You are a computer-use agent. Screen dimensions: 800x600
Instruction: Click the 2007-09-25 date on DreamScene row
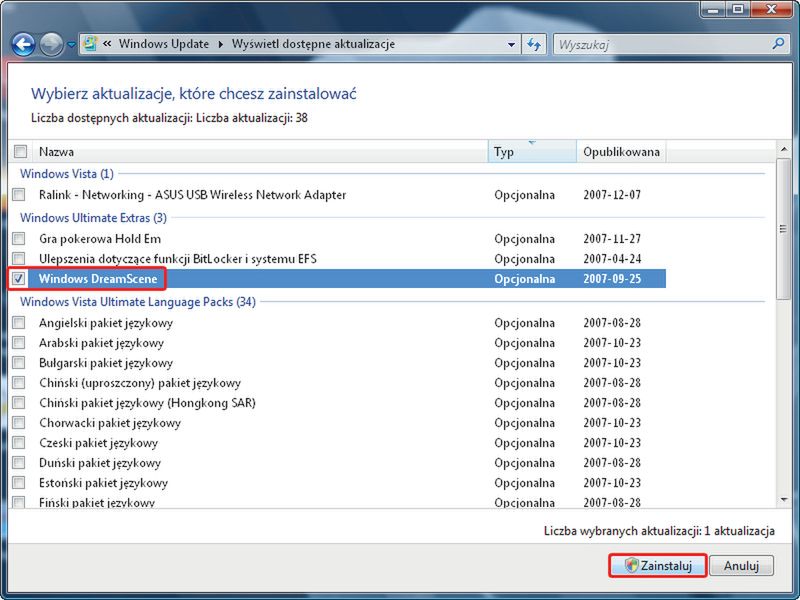tap(612, 279)
